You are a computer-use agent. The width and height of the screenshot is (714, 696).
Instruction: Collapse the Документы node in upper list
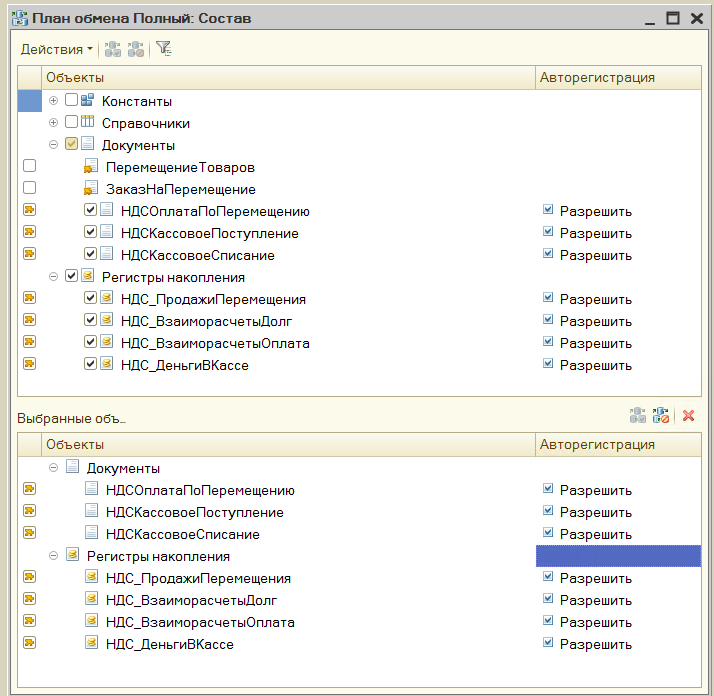(x=53, y=145)
